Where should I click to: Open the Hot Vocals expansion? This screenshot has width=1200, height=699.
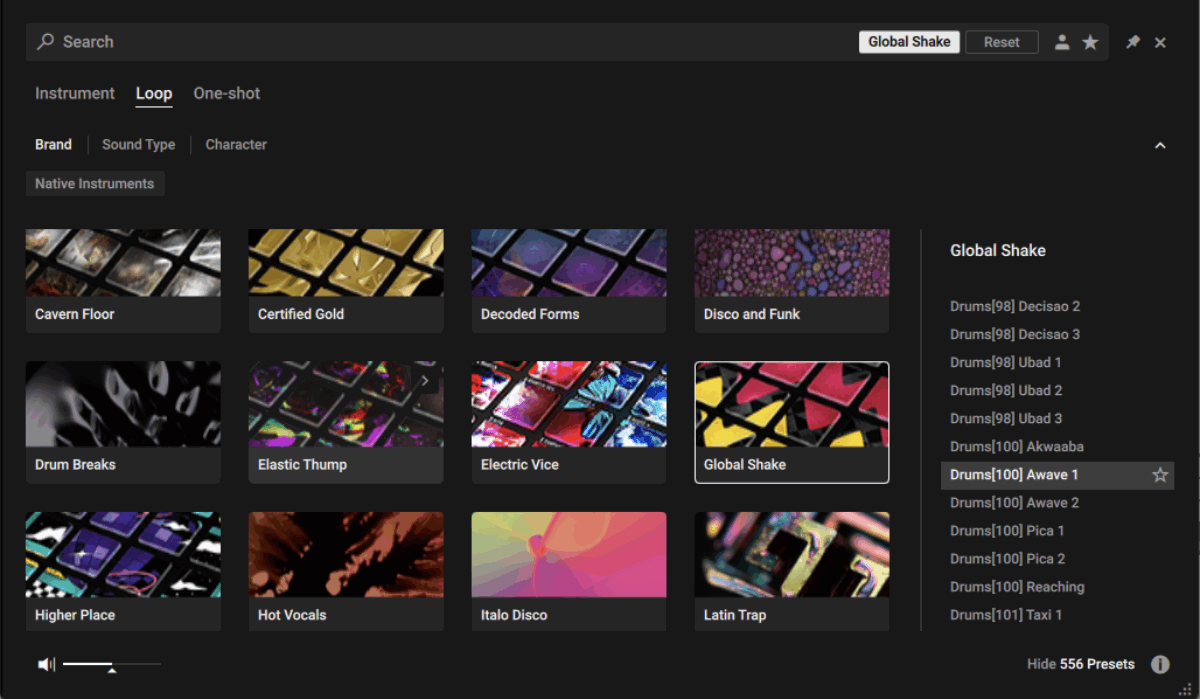(346, 572)
